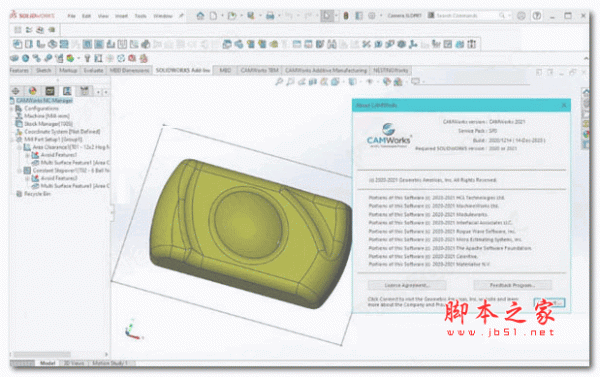Switch to CAMWorks Additive Manufacturing tab
This screenshot has width=600, height=377.
pyautogui.click(x=326, y=70)
